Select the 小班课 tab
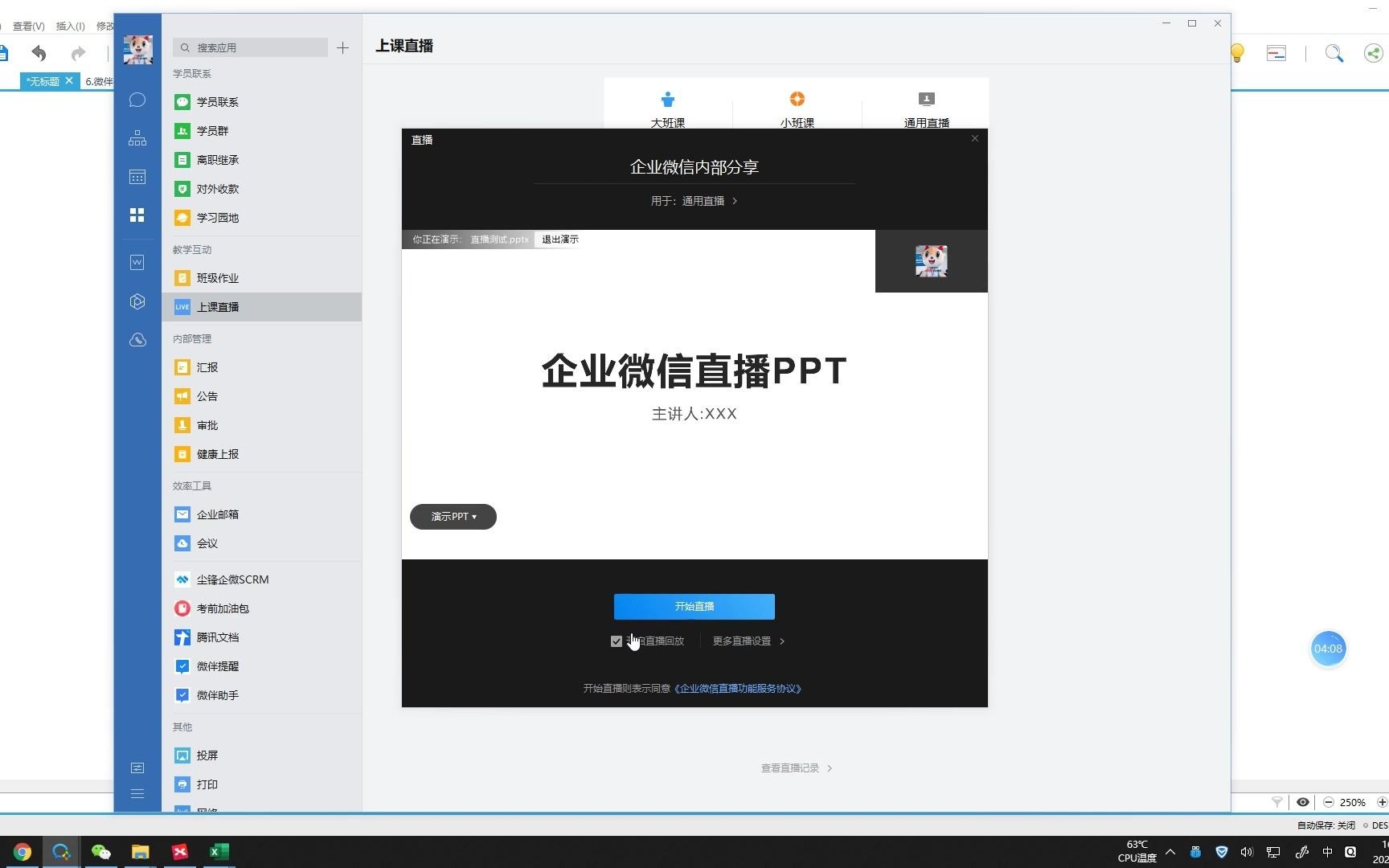Screen dimensions: 1389x868 pos(797,108)
